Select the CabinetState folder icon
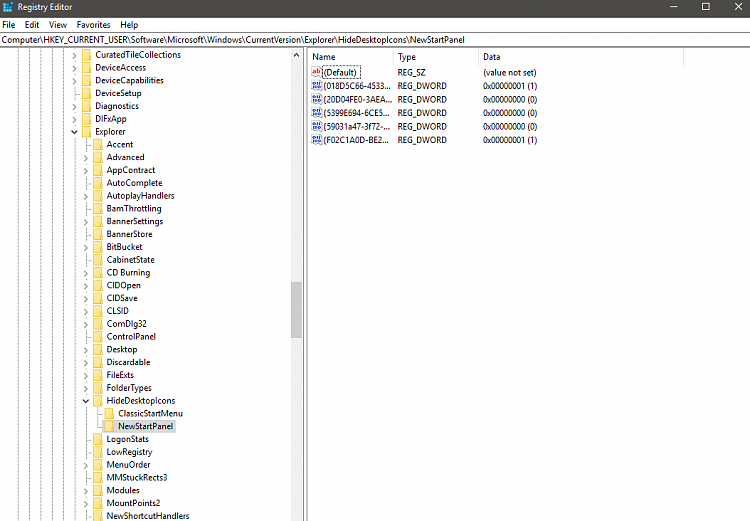 point(98,260)
